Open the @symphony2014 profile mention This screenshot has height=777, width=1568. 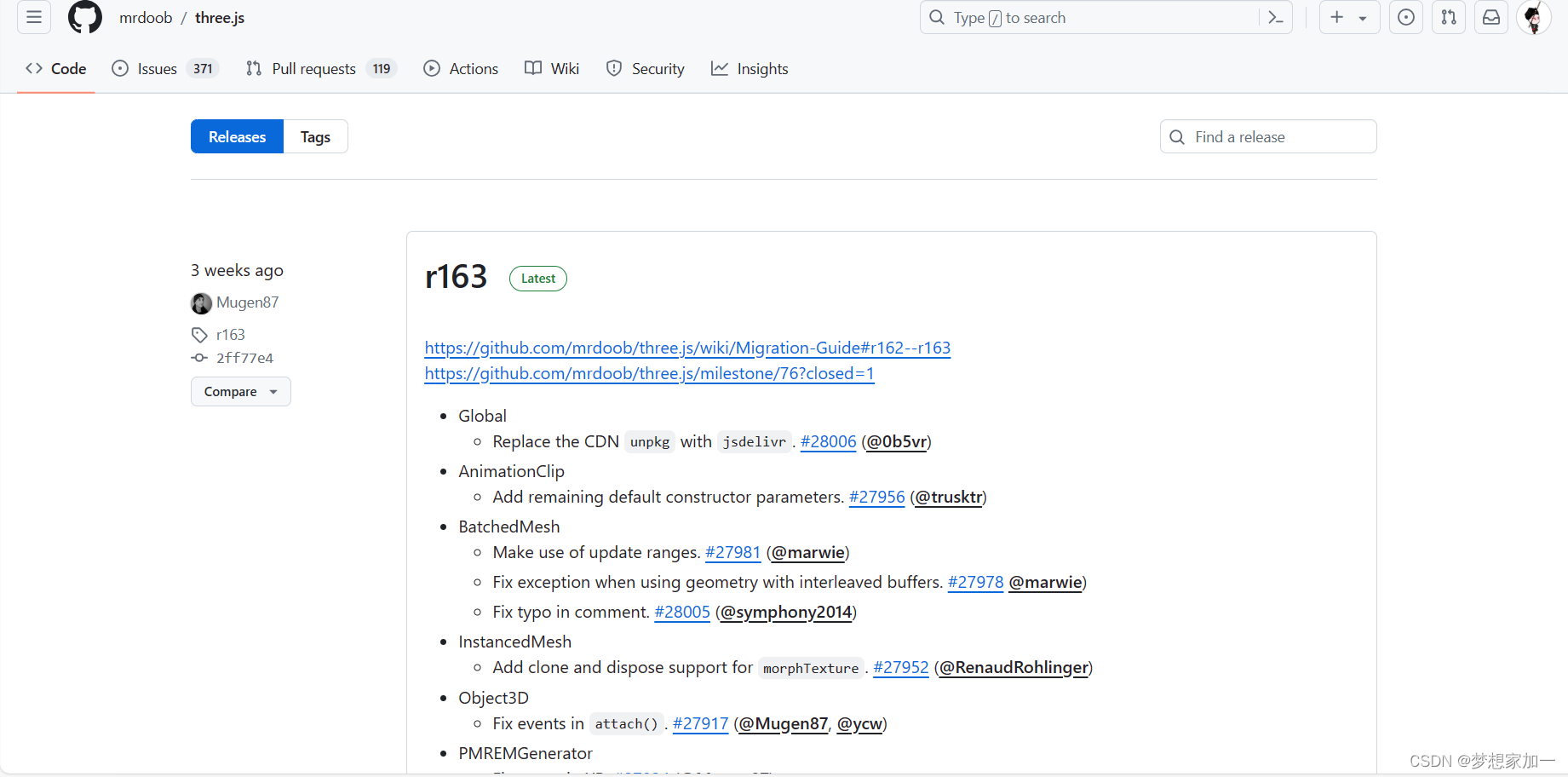[786, 612]
